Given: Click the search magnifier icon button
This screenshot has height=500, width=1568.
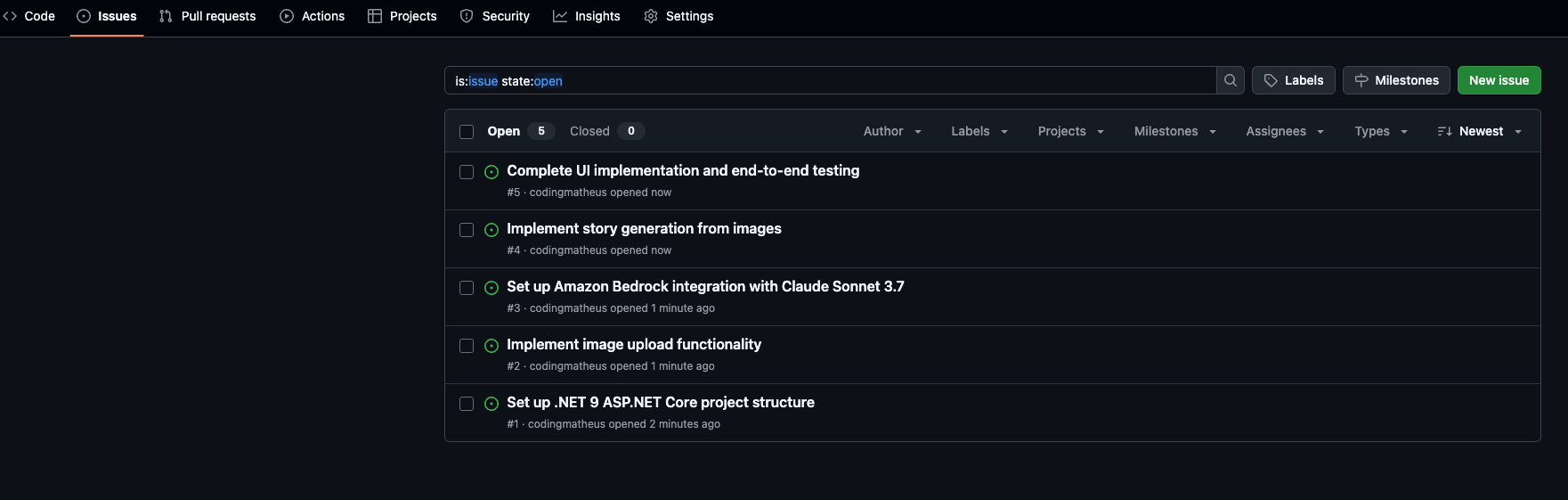Looking at the screenshot, I should click(x=1230, y=80).
